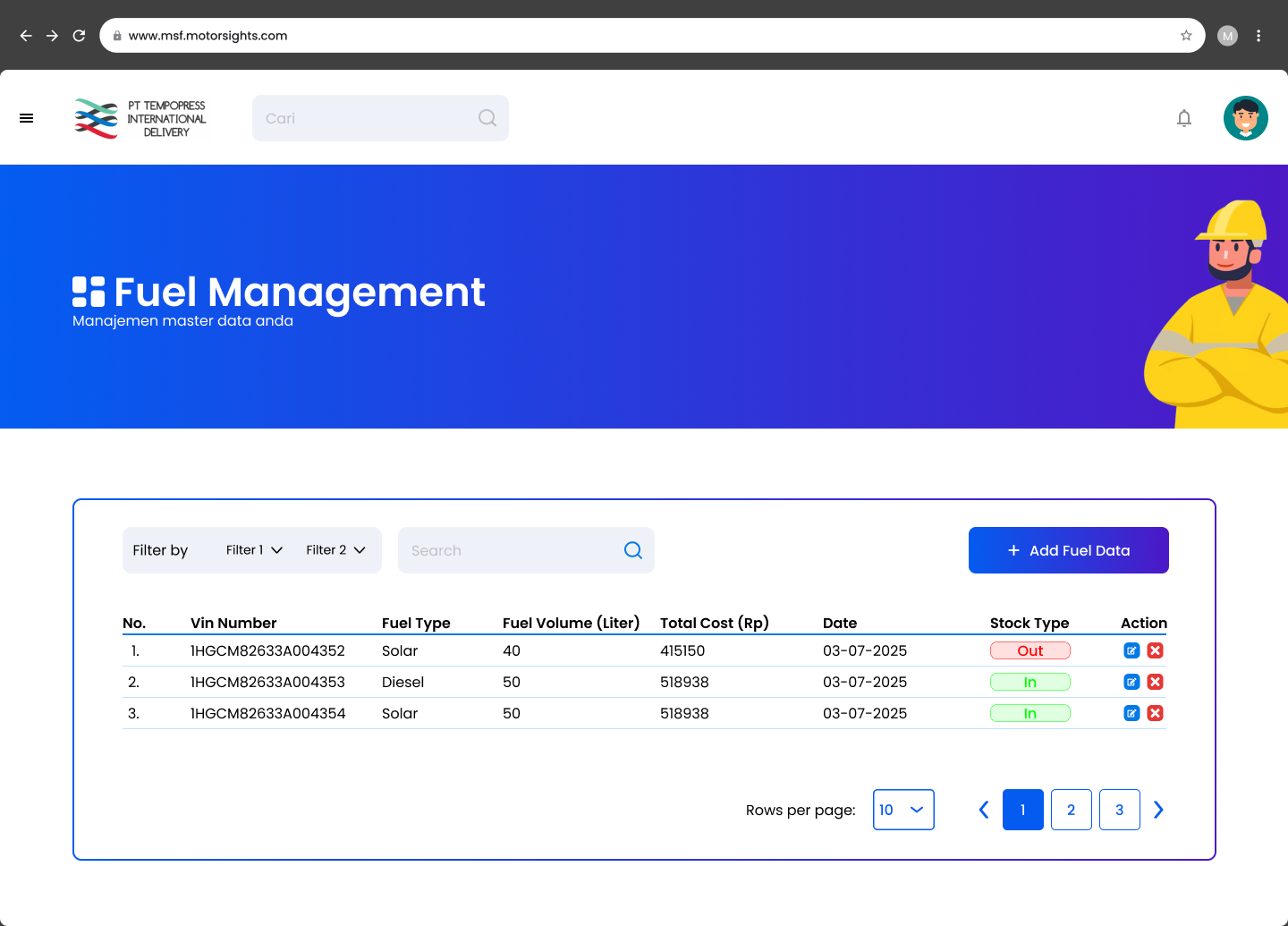Focus the table Search input field

click(510, 550)
